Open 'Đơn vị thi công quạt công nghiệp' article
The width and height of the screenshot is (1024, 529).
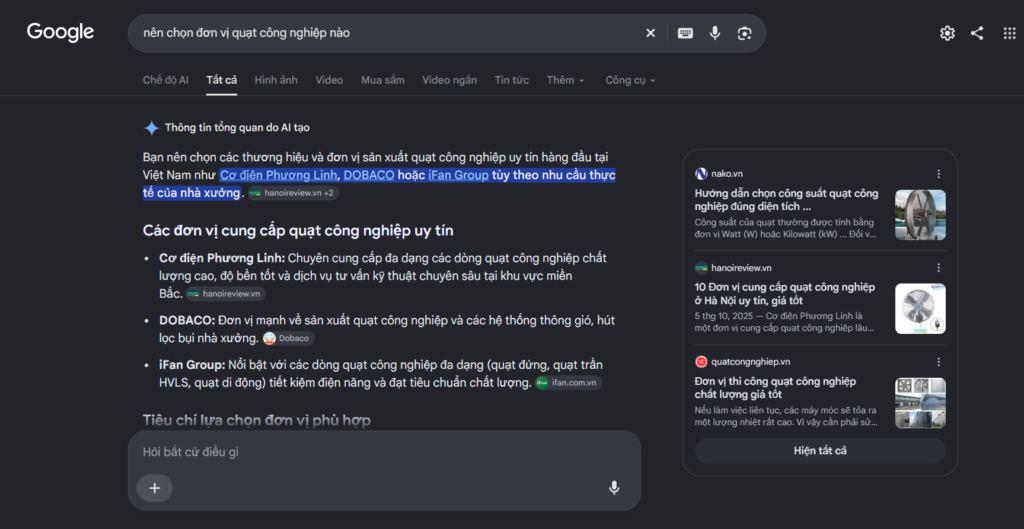coord(775,388)
